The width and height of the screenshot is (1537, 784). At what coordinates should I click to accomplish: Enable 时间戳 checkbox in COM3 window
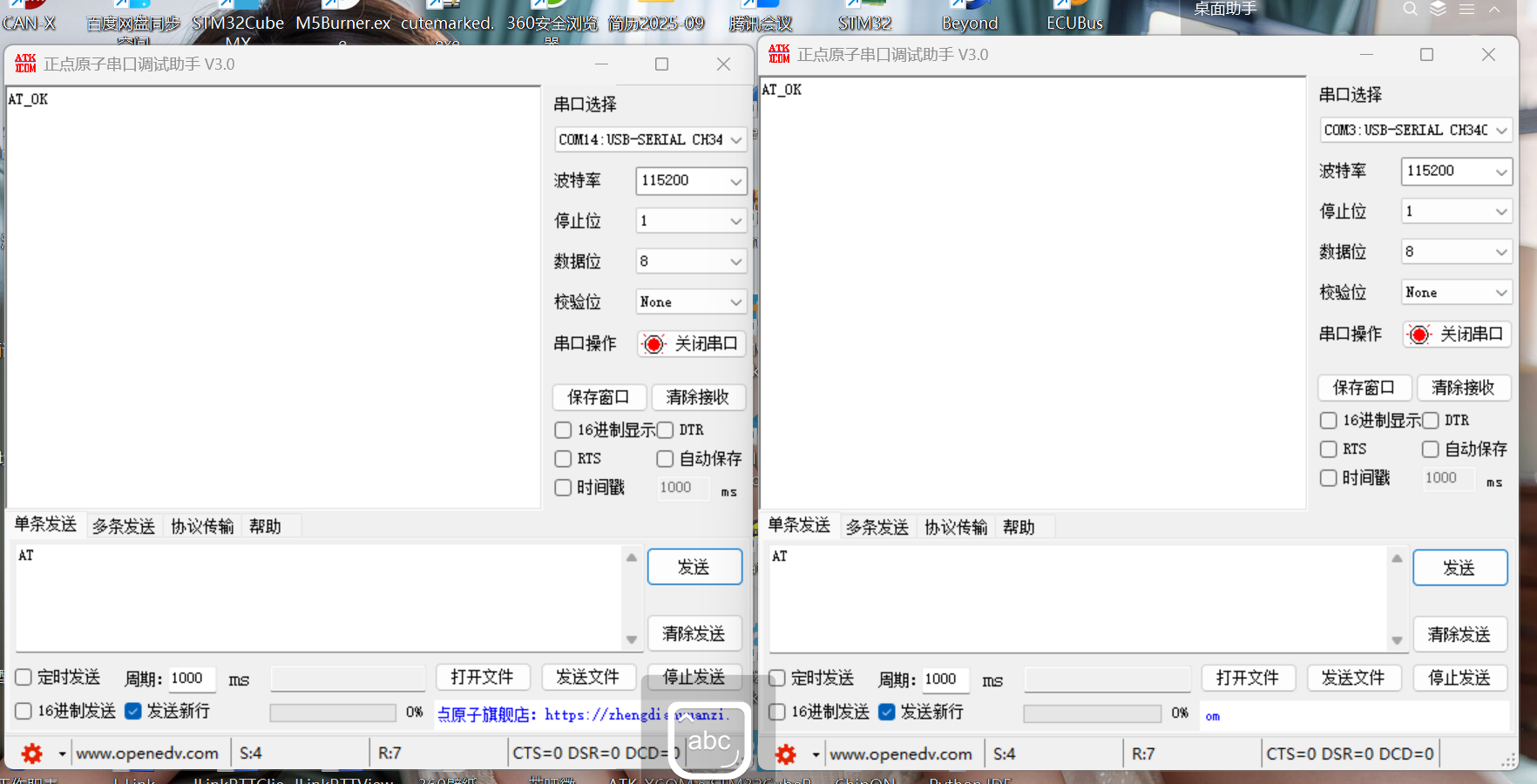pos(1329,478)
